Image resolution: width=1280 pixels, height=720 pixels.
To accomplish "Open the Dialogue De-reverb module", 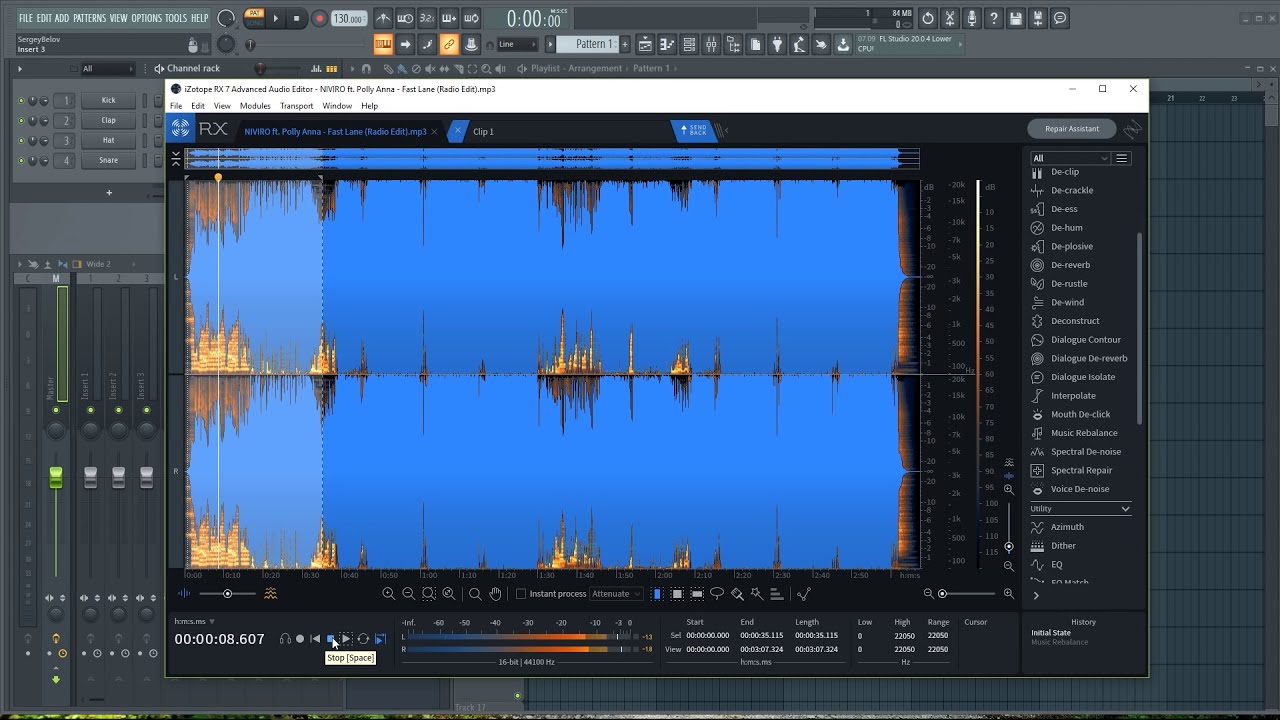I will click(1088, 358).
